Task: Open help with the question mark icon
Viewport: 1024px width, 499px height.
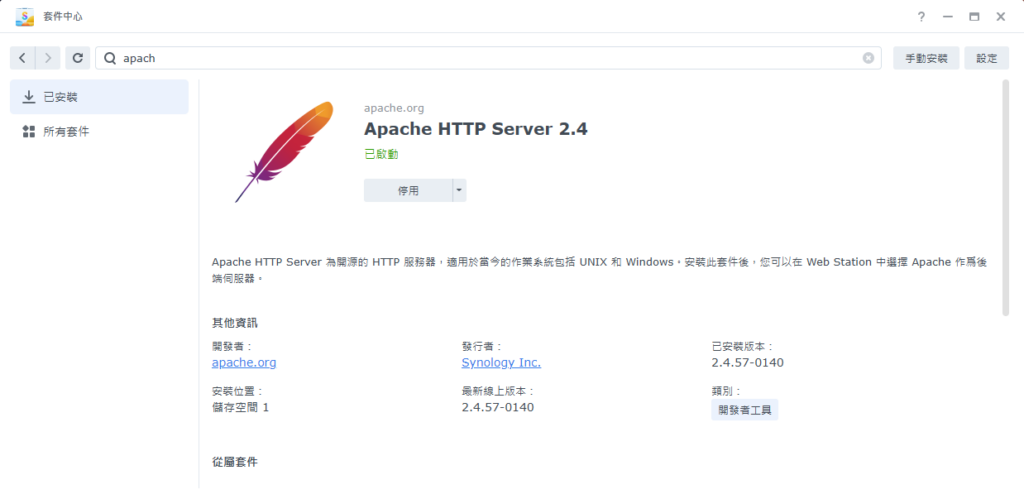Action: [922, 17]
